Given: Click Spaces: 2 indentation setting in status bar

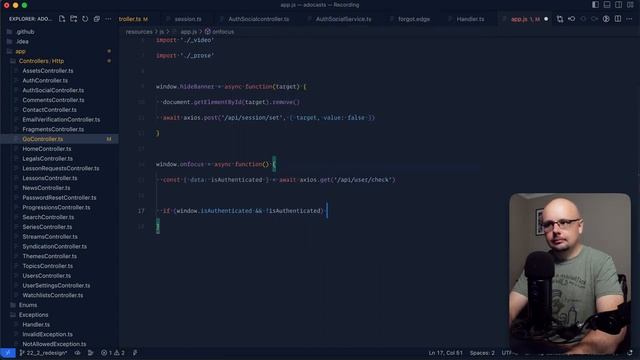Looking at the screenshot, I should (482, 353).
